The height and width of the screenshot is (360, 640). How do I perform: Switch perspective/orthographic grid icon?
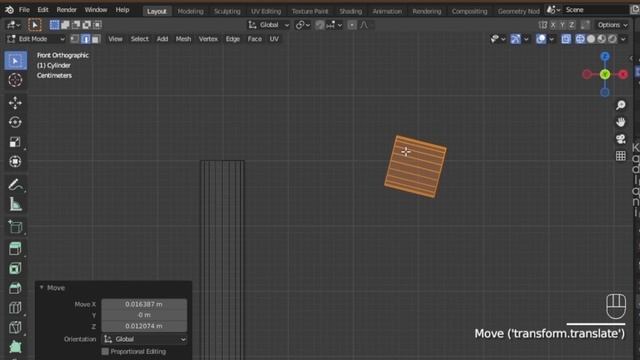[x=620, y=156]
